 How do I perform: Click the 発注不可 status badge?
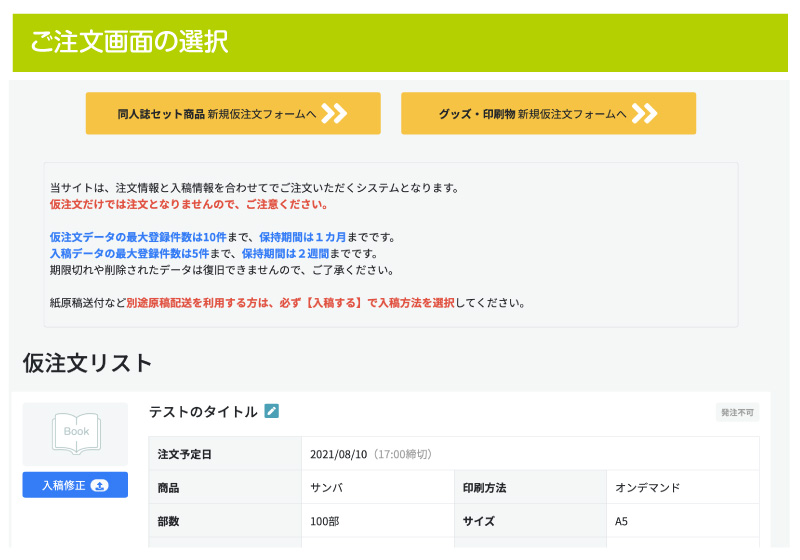click(x=737, y=413)
